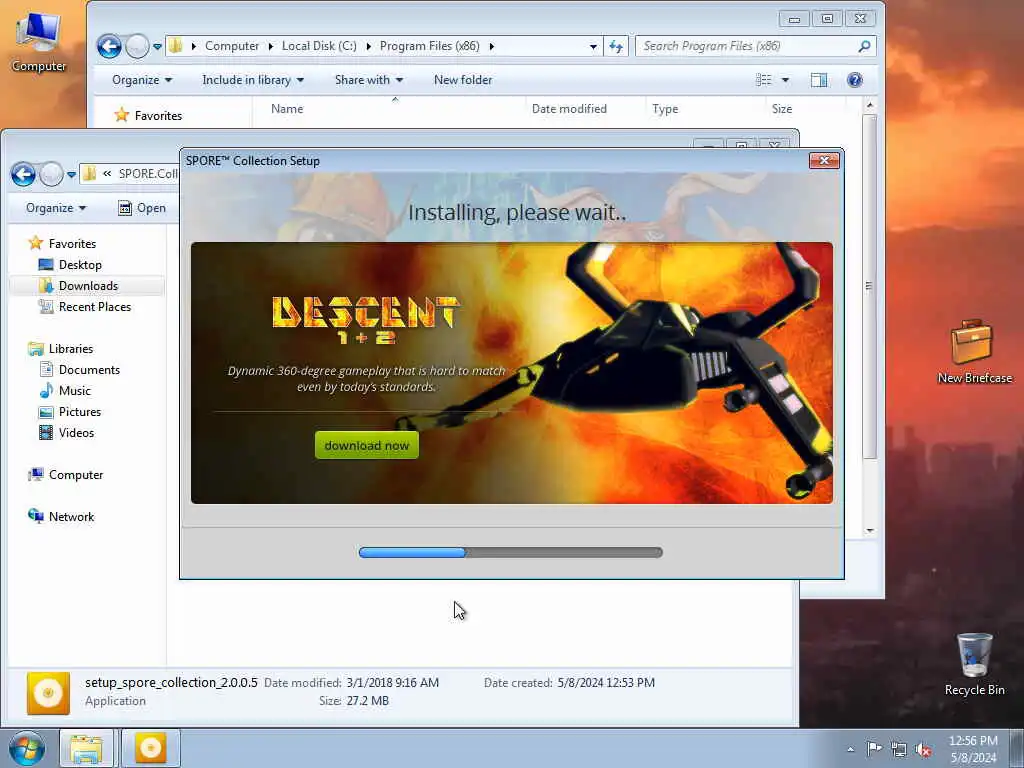Click New folder in Program Files window

[x=463, y=80]
